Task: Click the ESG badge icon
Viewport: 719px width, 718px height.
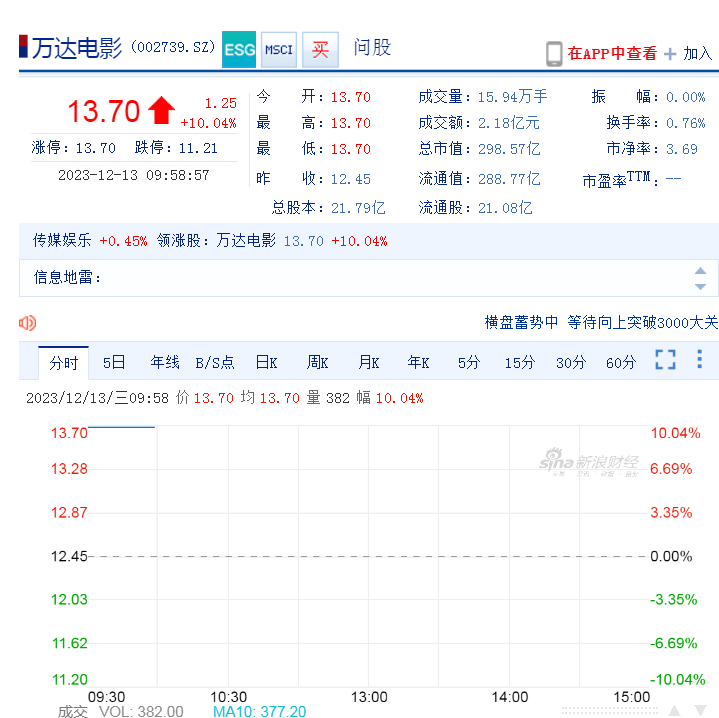Action: (239, 50)
